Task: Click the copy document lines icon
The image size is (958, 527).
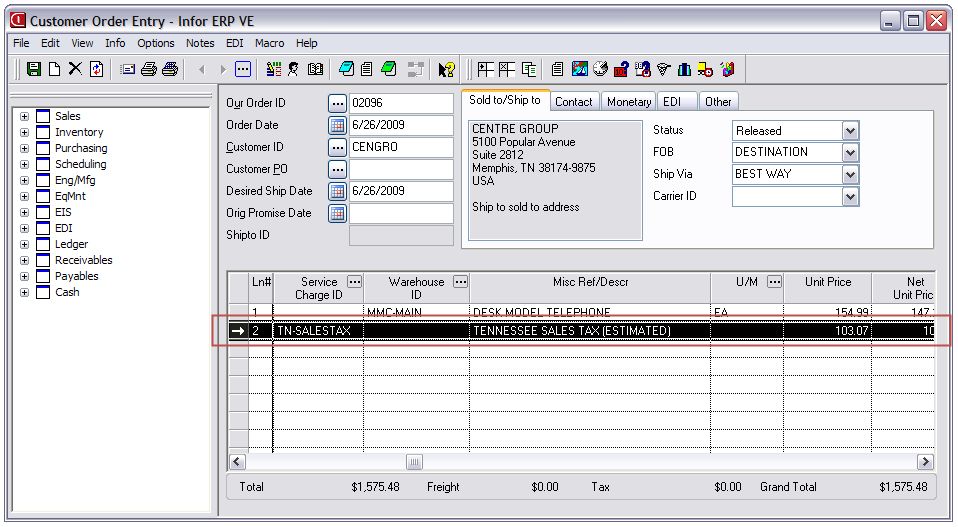Action: click(528, 70)
